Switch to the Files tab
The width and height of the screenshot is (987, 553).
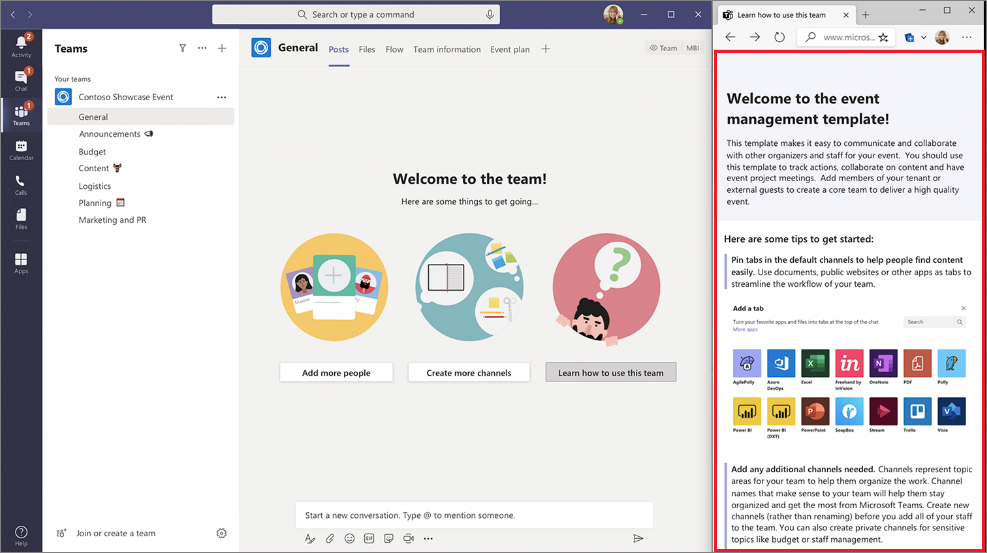[367, 50]
